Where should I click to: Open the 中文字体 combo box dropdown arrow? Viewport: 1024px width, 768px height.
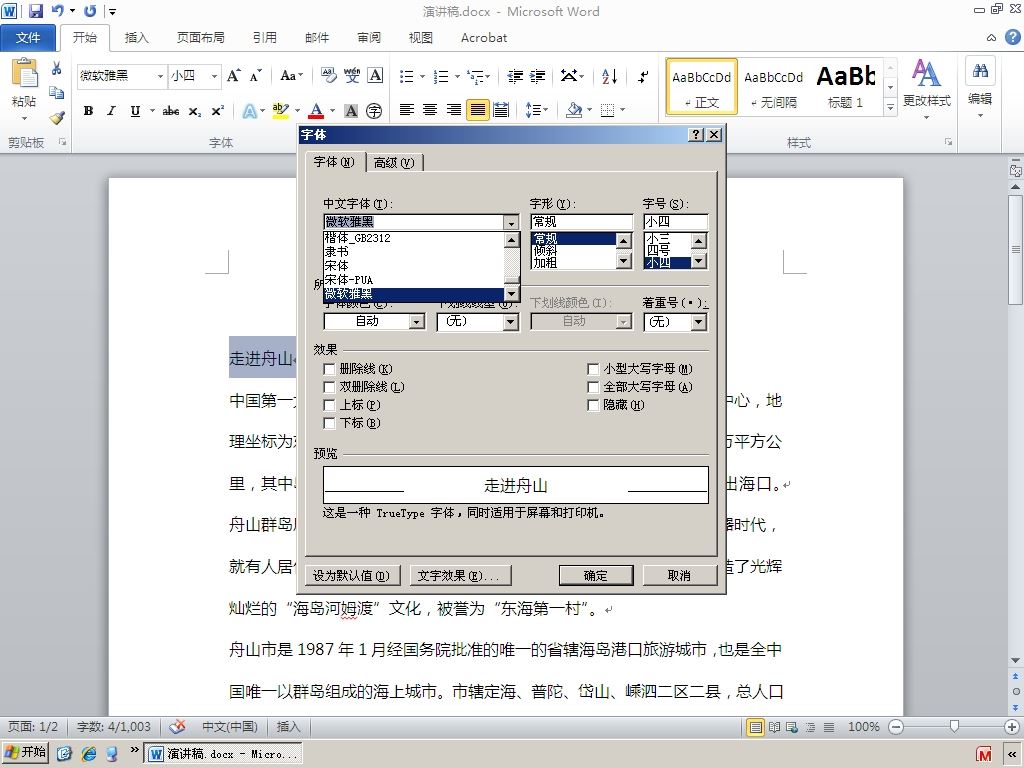[x=511, y=223]
